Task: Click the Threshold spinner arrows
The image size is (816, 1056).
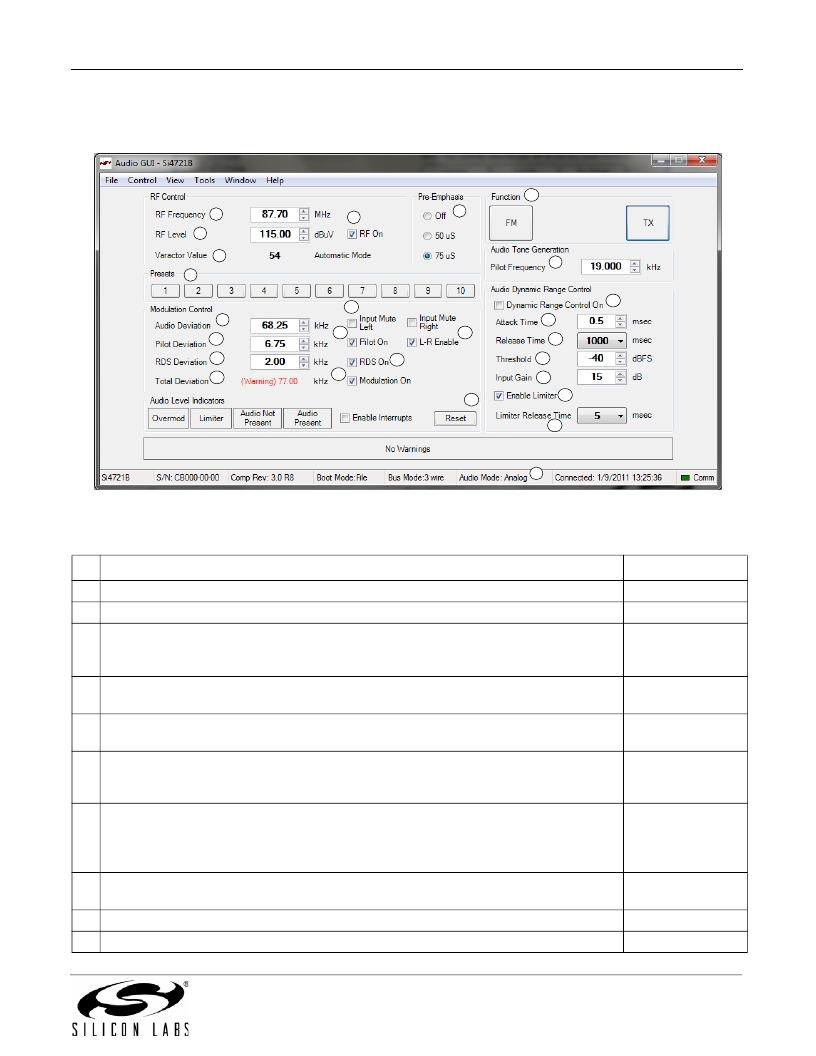Action: point(621,358)
